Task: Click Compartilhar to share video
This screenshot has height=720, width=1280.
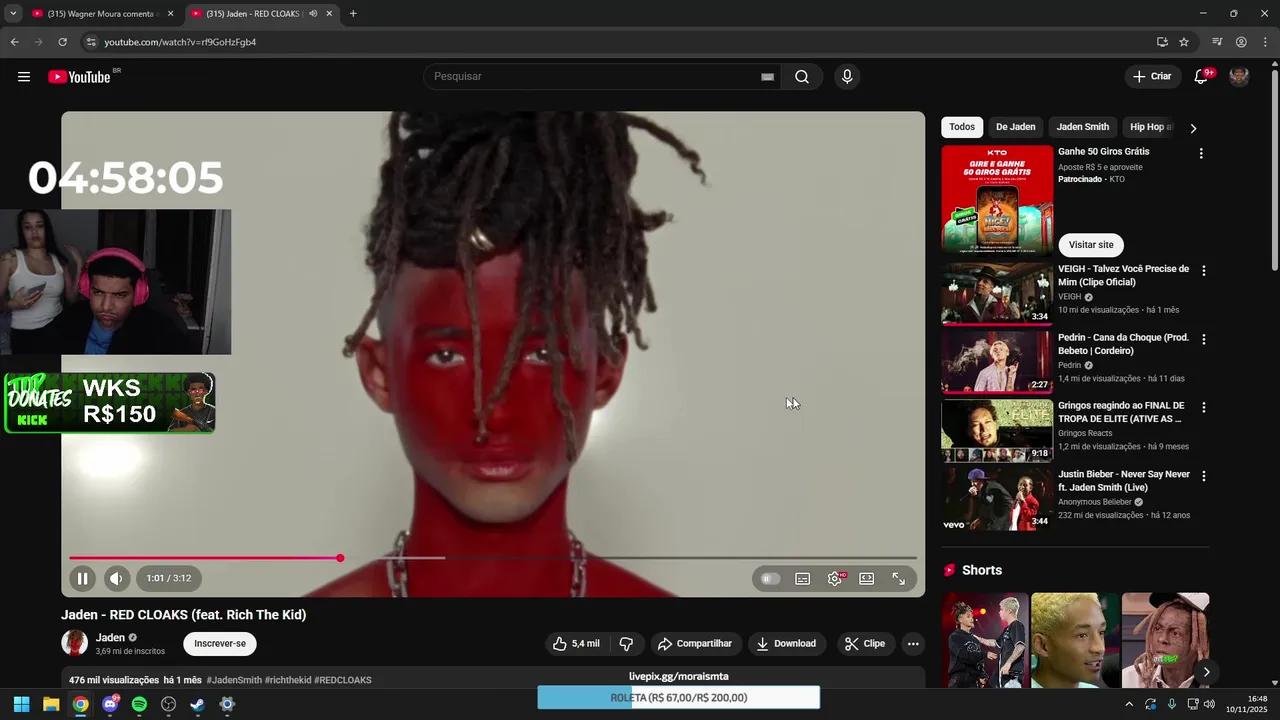Action: pos(694,644)
